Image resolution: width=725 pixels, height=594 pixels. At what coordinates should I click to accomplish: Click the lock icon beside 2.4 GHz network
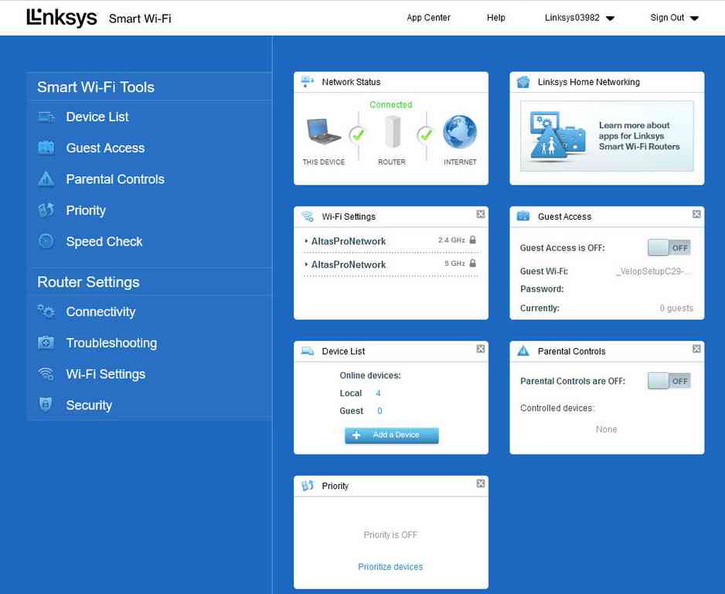tap(473, 240)
